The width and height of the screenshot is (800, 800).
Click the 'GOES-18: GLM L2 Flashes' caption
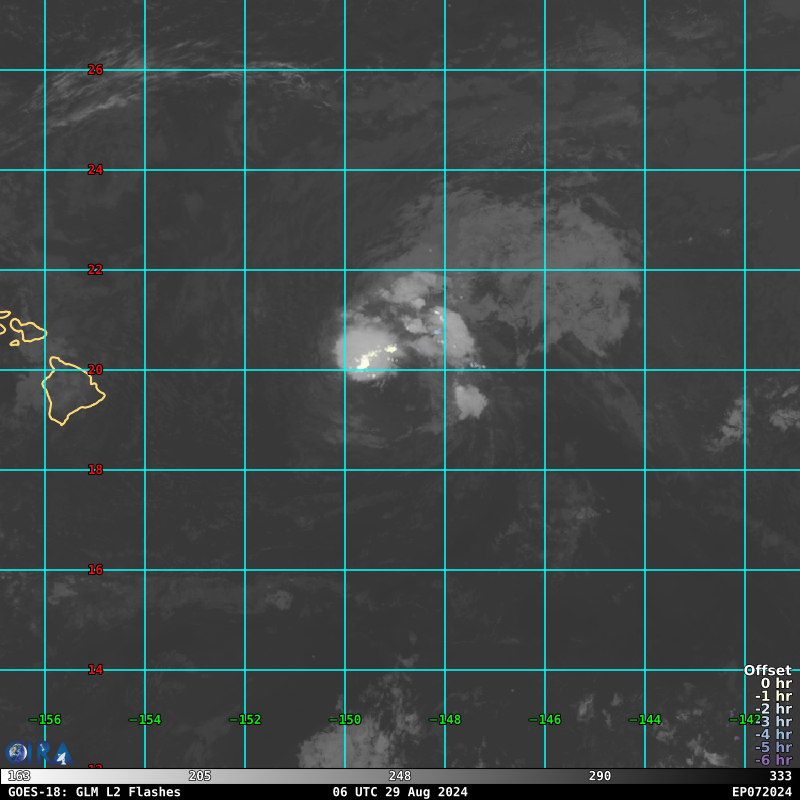click(94, 792)
